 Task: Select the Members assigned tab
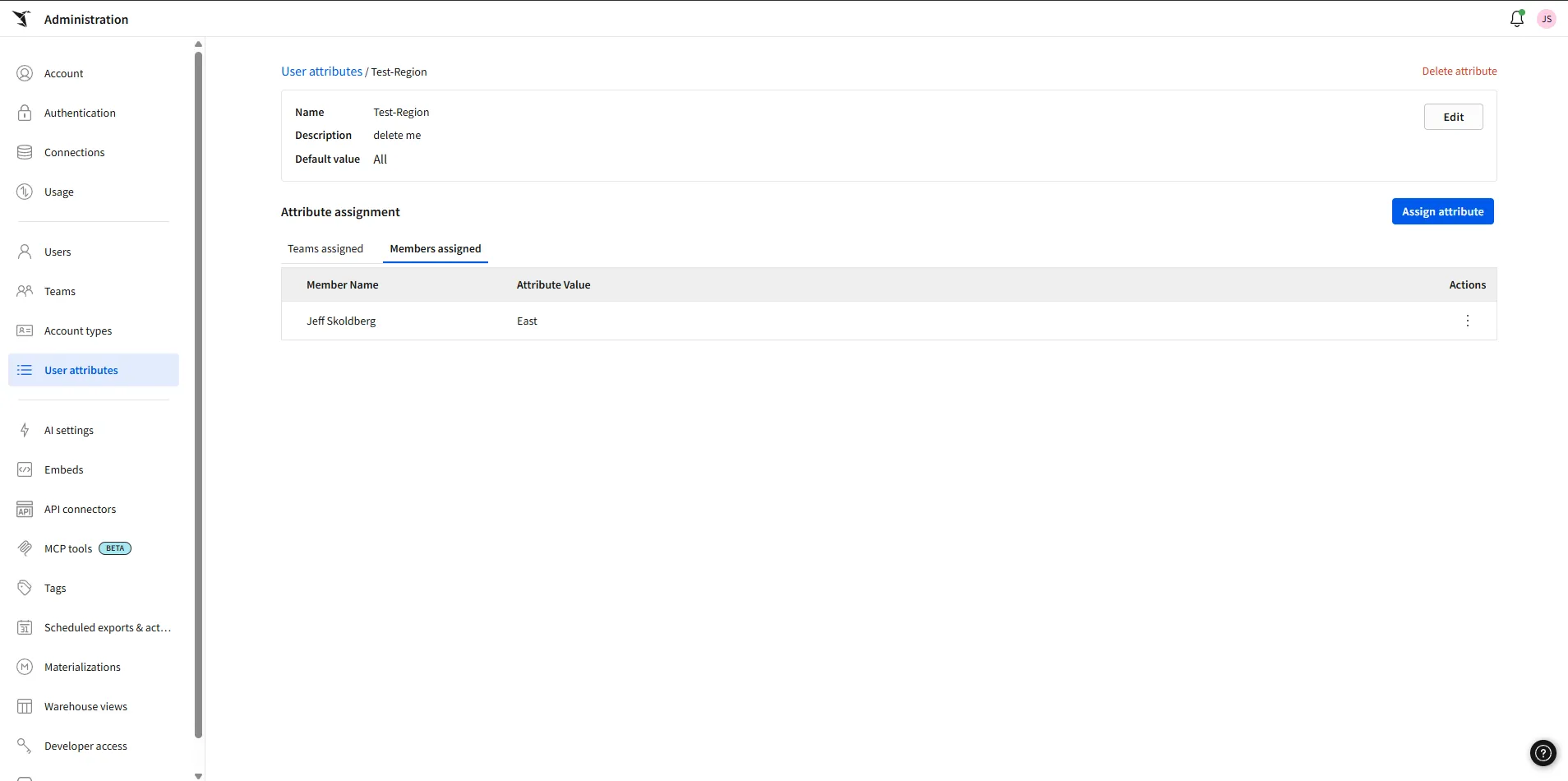coord(436,248)
